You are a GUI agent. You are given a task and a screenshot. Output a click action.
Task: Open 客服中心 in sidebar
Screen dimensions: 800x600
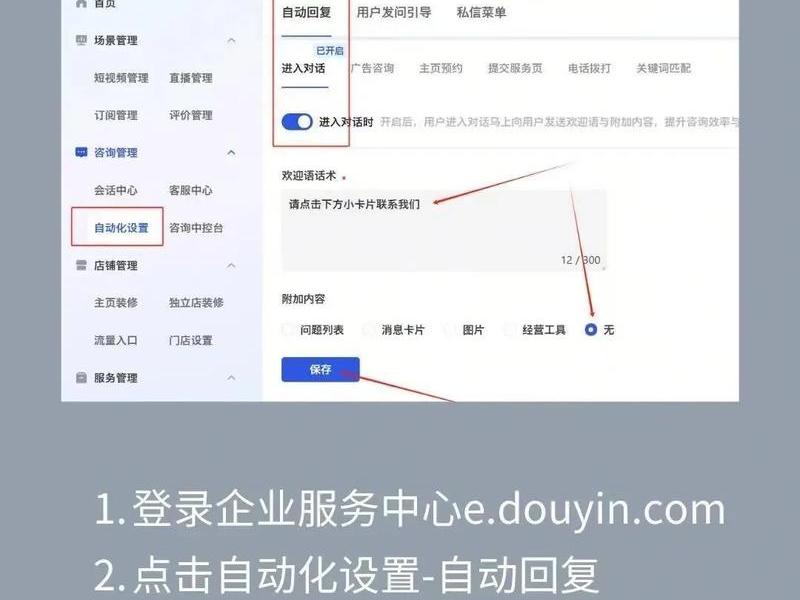pos(191,190)
